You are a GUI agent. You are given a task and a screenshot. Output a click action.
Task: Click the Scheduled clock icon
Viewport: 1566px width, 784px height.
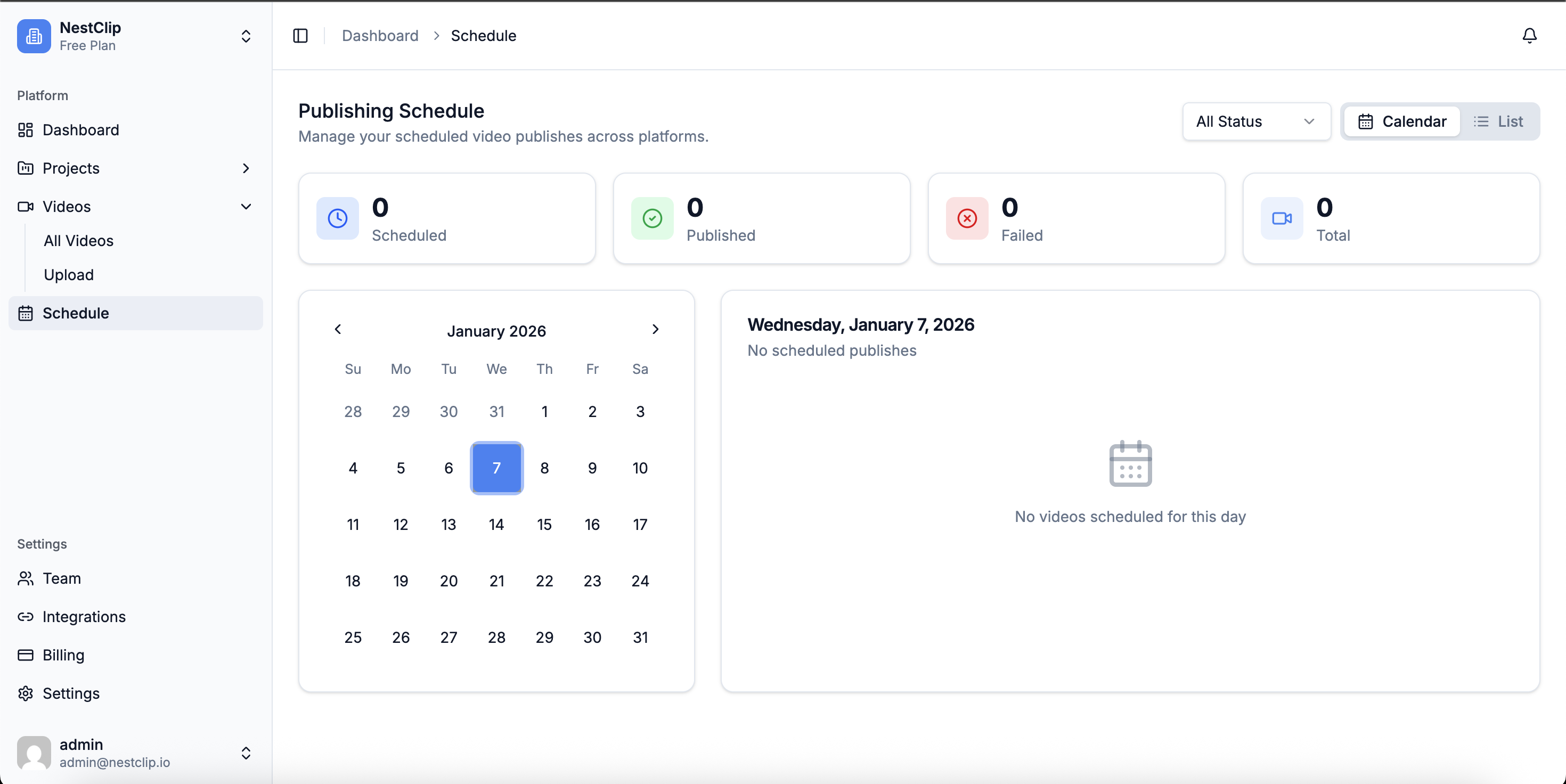pos(337,218)
